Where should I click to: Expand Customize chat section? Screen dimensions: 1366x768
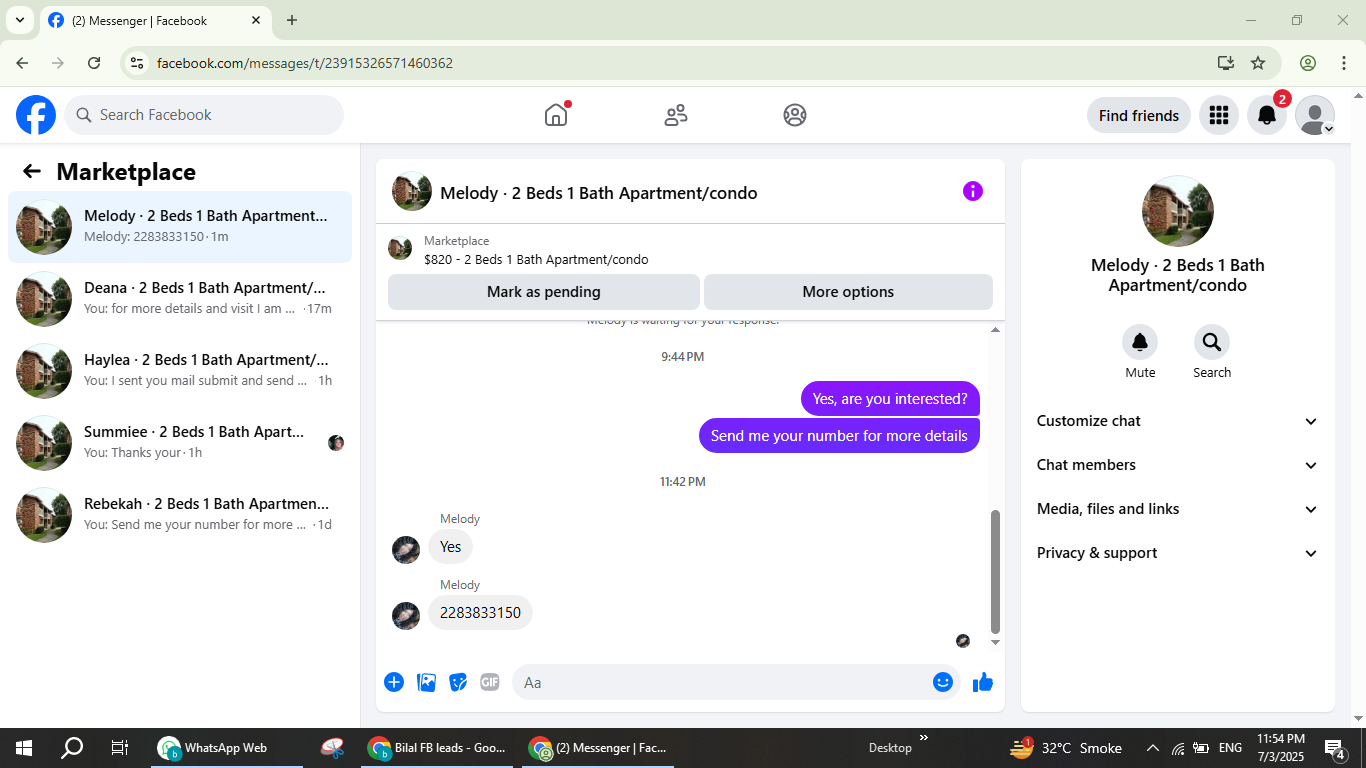[x=1178, y=421]
